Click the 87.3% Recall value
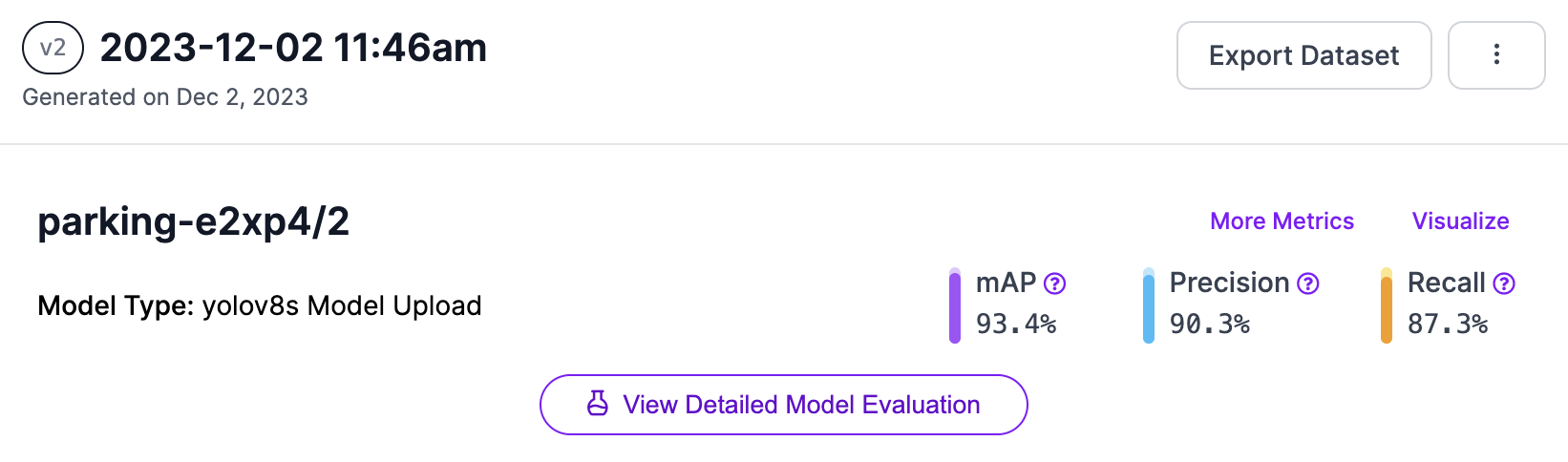This screenshot has width=1568, height=462. (x=1447, y=325)
